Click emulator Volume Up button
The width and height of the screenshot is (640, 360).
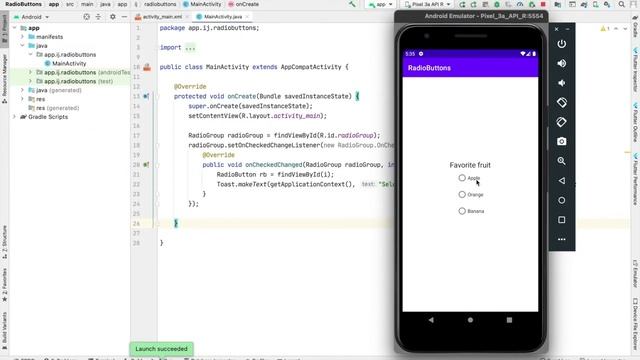pos(562,63)
